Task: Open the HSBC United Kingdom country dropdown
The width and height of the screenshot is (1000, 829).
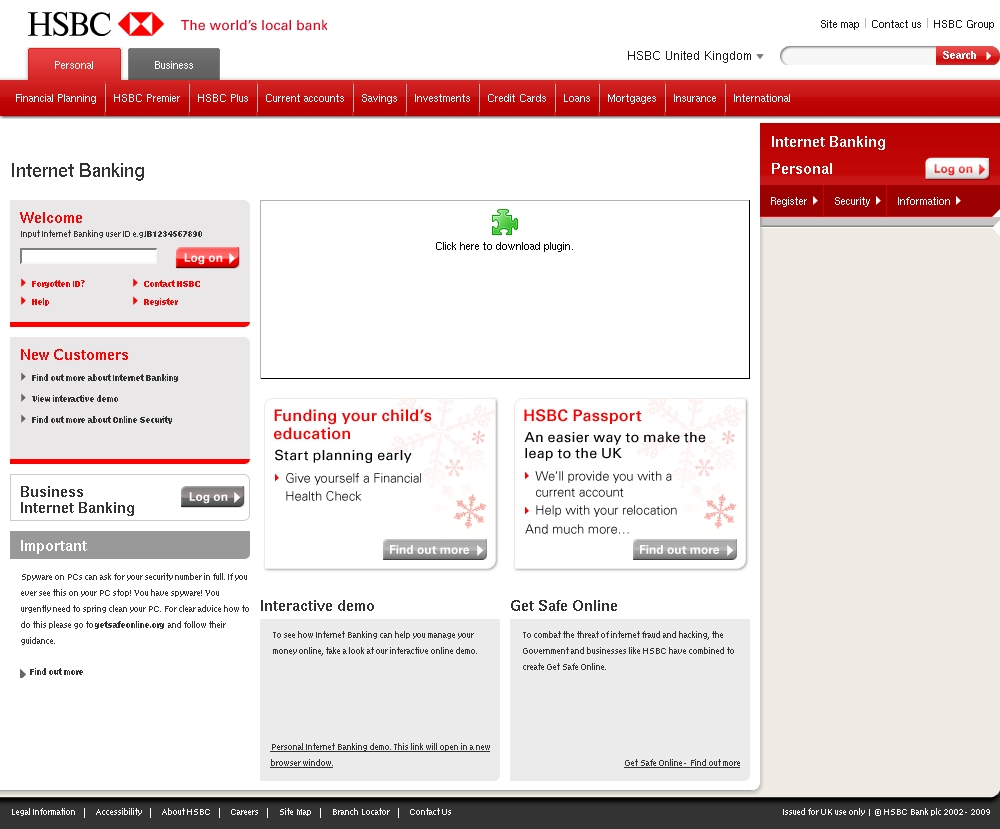Action: click(x=695, y=56)
